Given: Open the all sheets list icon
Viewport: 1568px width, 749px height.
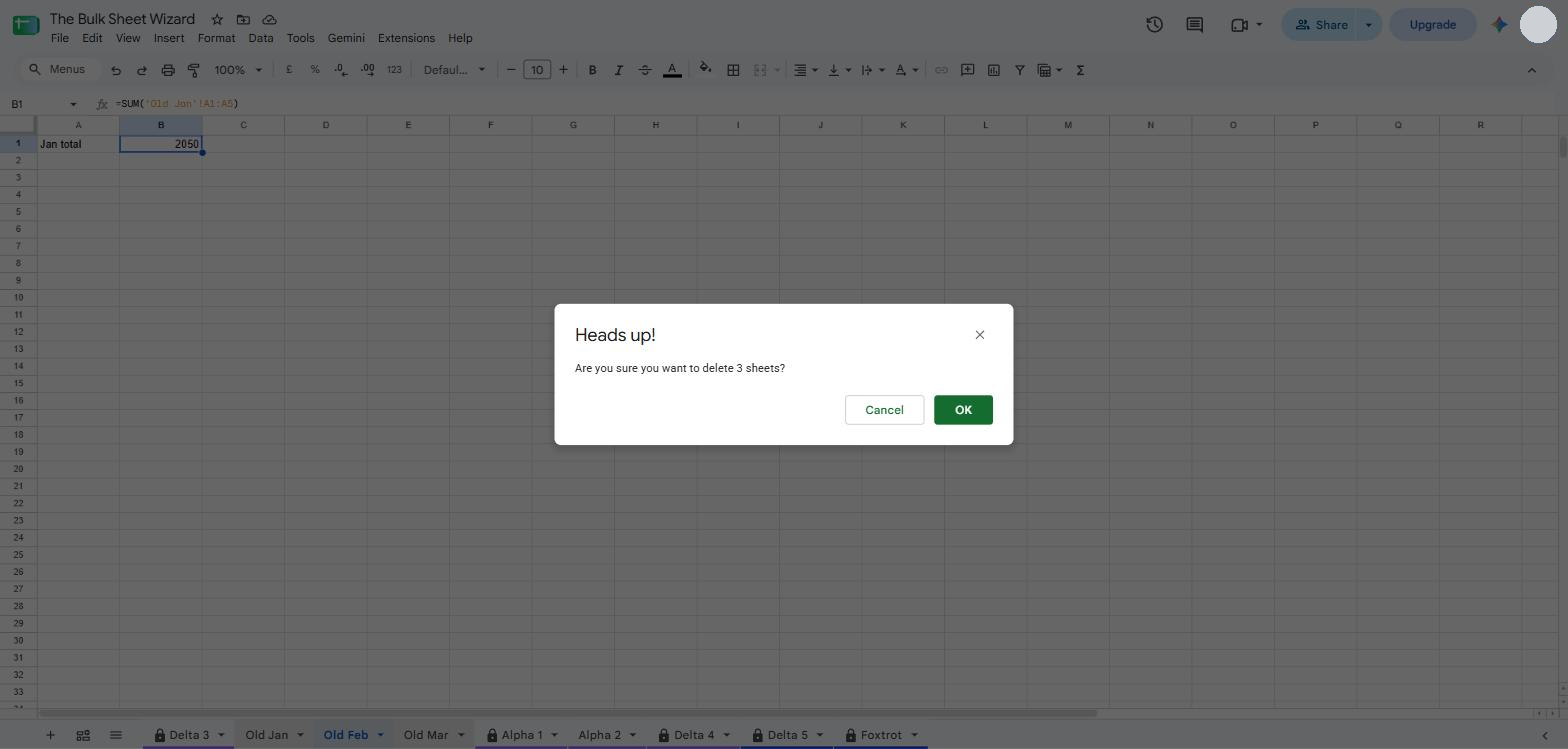Looking at the screenshot, I should [x=115, y=735].
